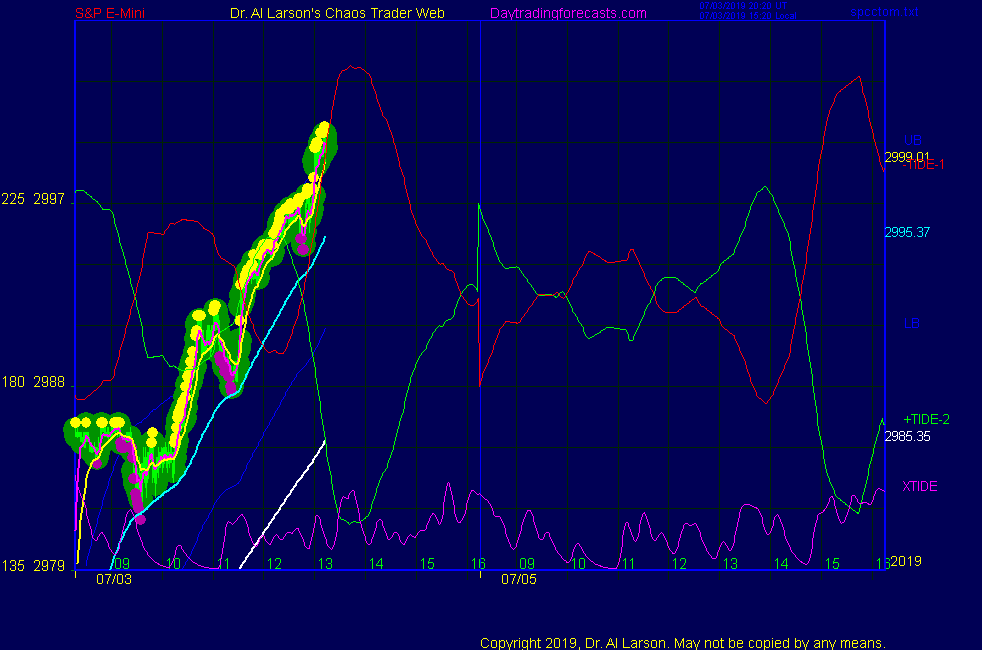Click the 225 2997 price axis label
The height and width of the screenshot is (650, 982).
[34, 200]
